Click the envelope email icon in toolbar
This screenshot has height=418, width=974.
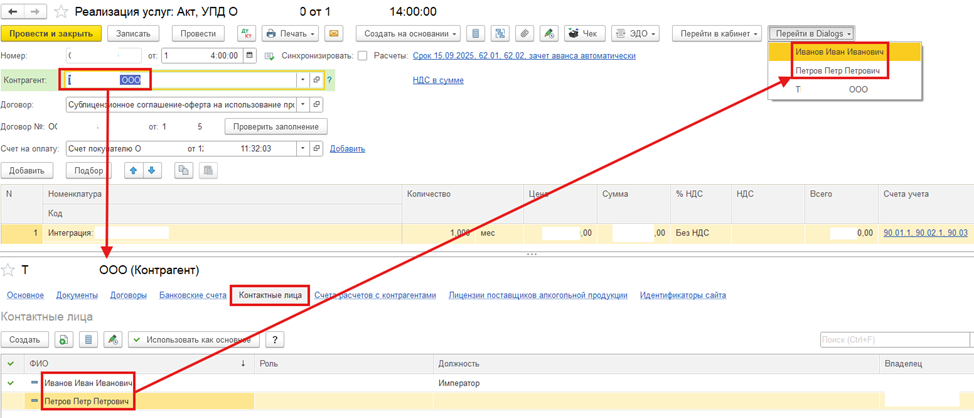click(x=333, y=33)
